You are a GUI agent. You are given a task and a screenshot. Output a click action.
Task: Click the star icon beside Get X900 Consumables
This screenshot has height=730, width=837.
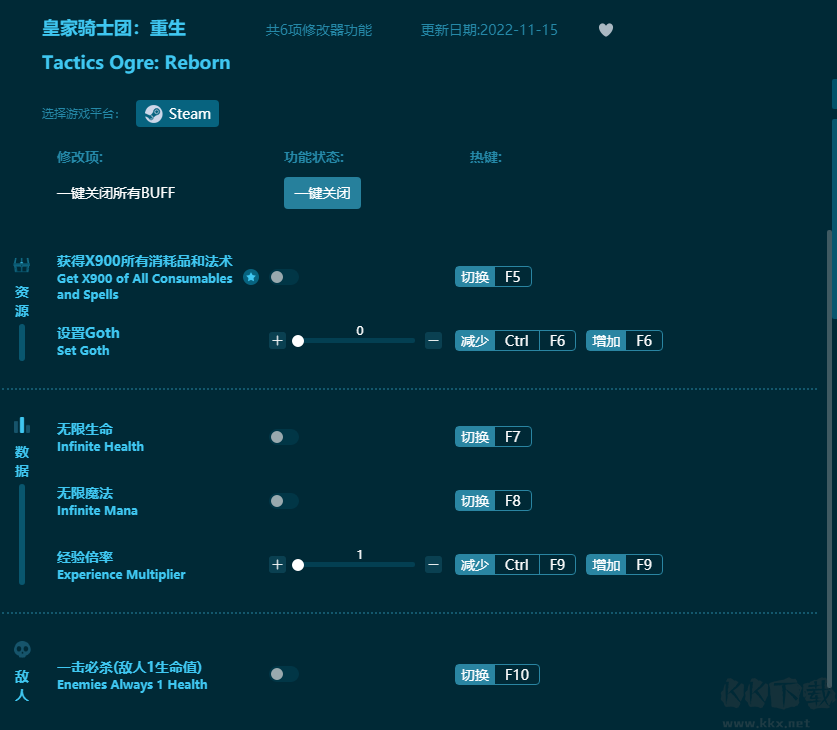[x=251, y=277]
